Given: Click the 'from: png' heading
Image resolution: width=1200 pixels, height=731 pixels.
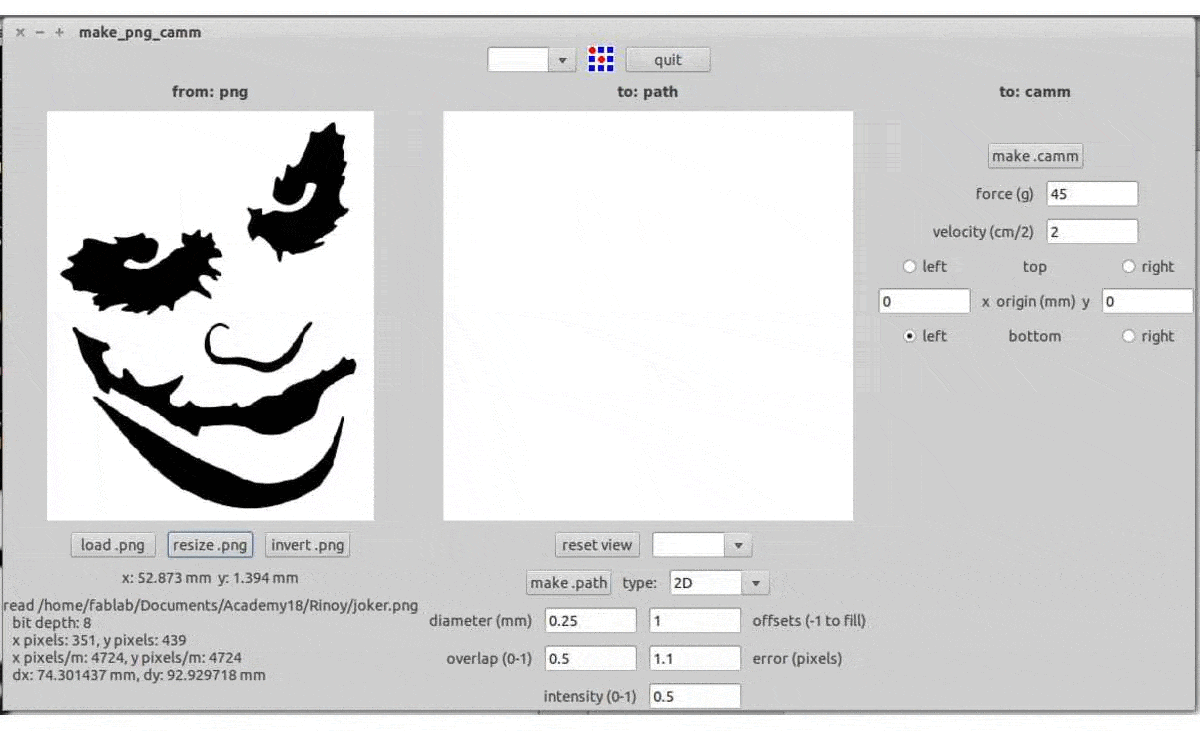Looking at the screenshot, I should [x=210, y=91].
